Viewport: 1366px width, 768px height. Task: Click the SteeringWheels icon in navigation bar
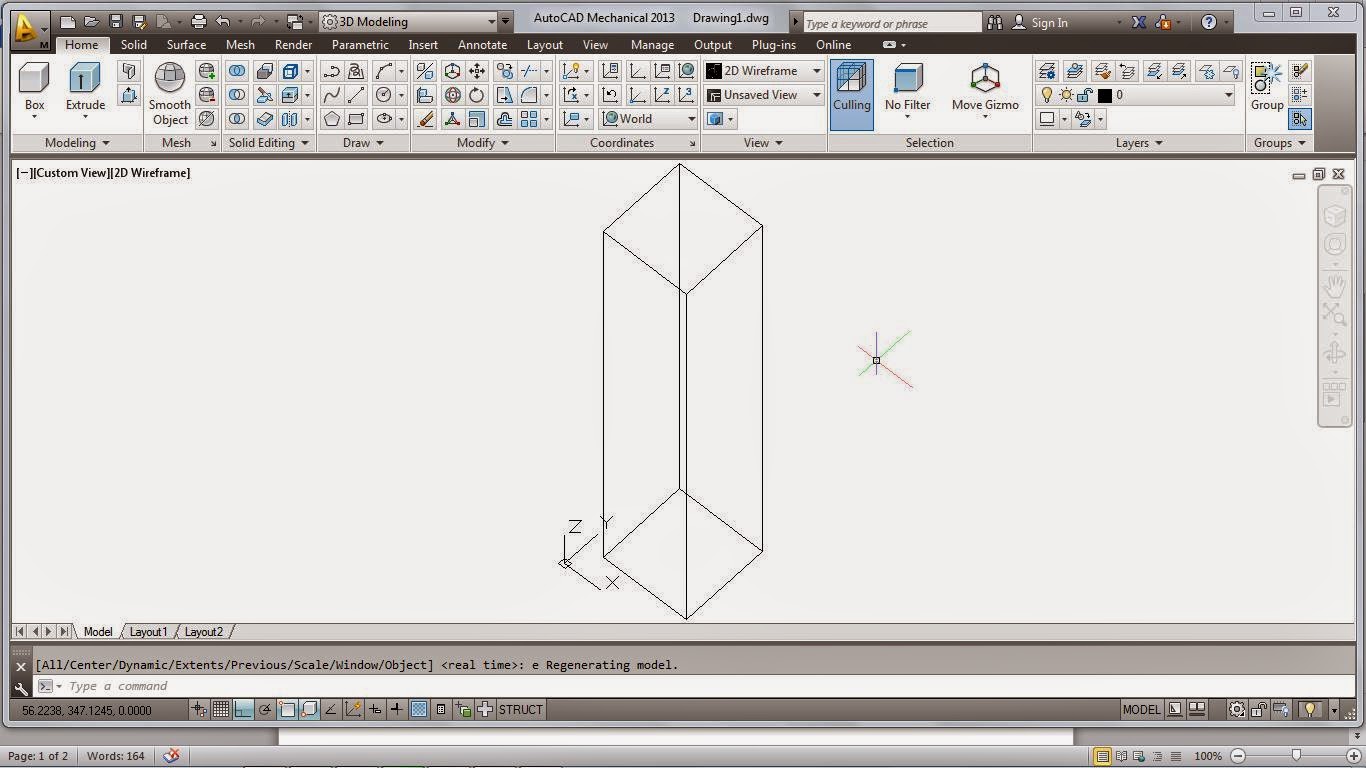point(1336,244)
